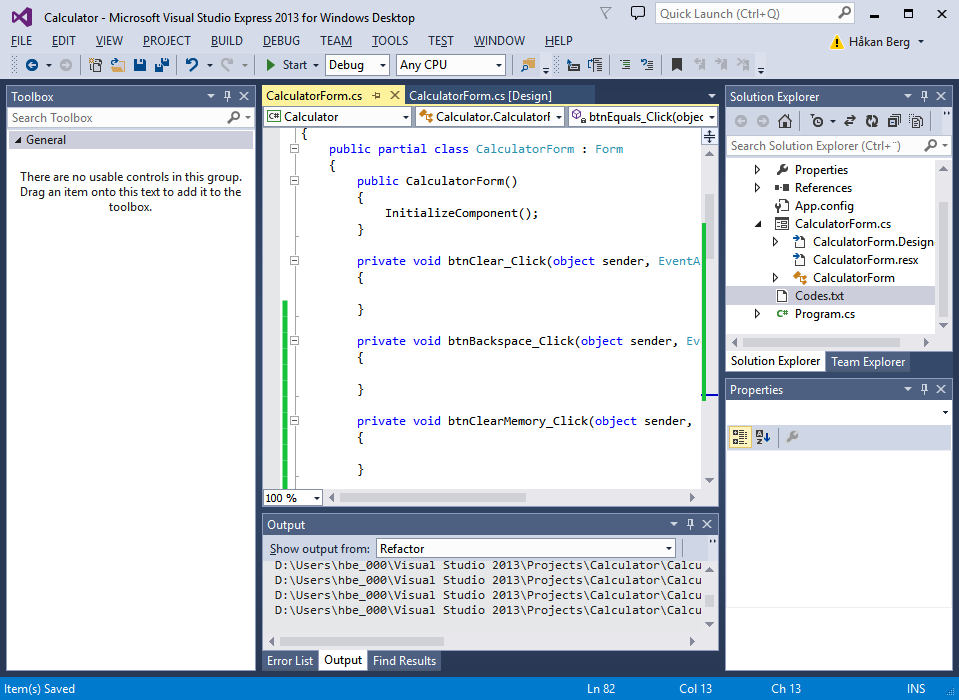Click the account warning triangle icon
959x700 pixels.
(836, 42)
